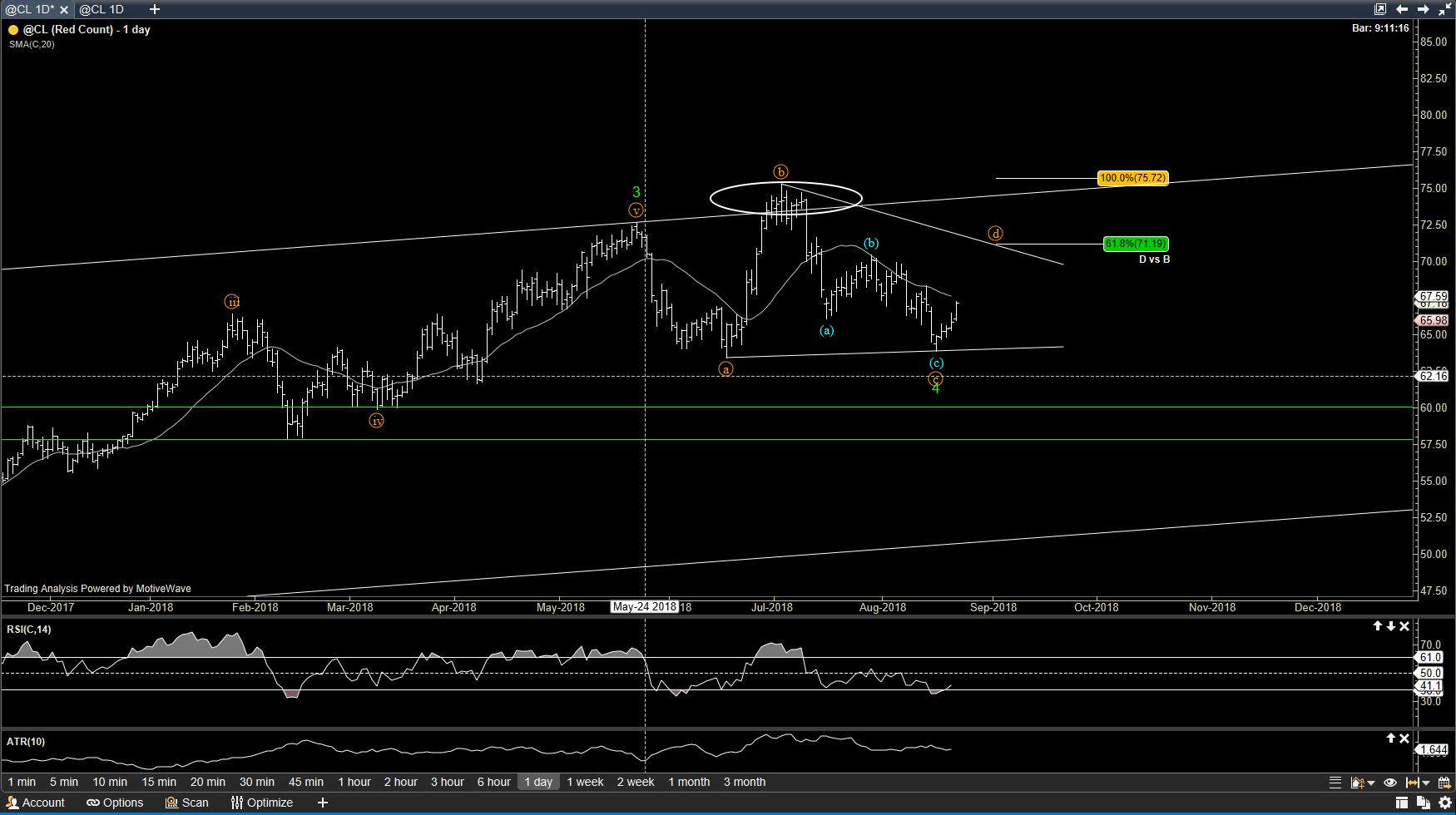Close the RSI(C,14) study panel
Image resolution: width=1456 pixels, height=815 pixels.
pos(1404,626)
